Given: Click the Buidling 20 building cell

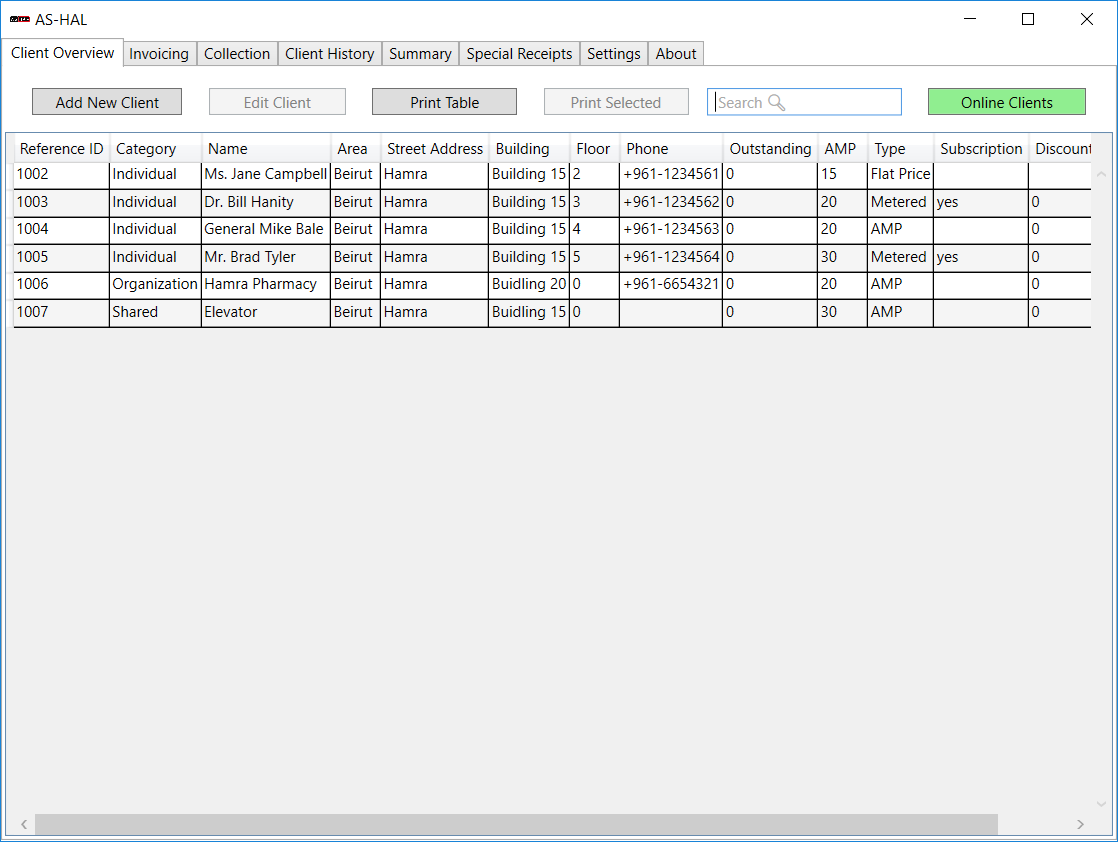Looking at the screenshot, I should point(529,284).
